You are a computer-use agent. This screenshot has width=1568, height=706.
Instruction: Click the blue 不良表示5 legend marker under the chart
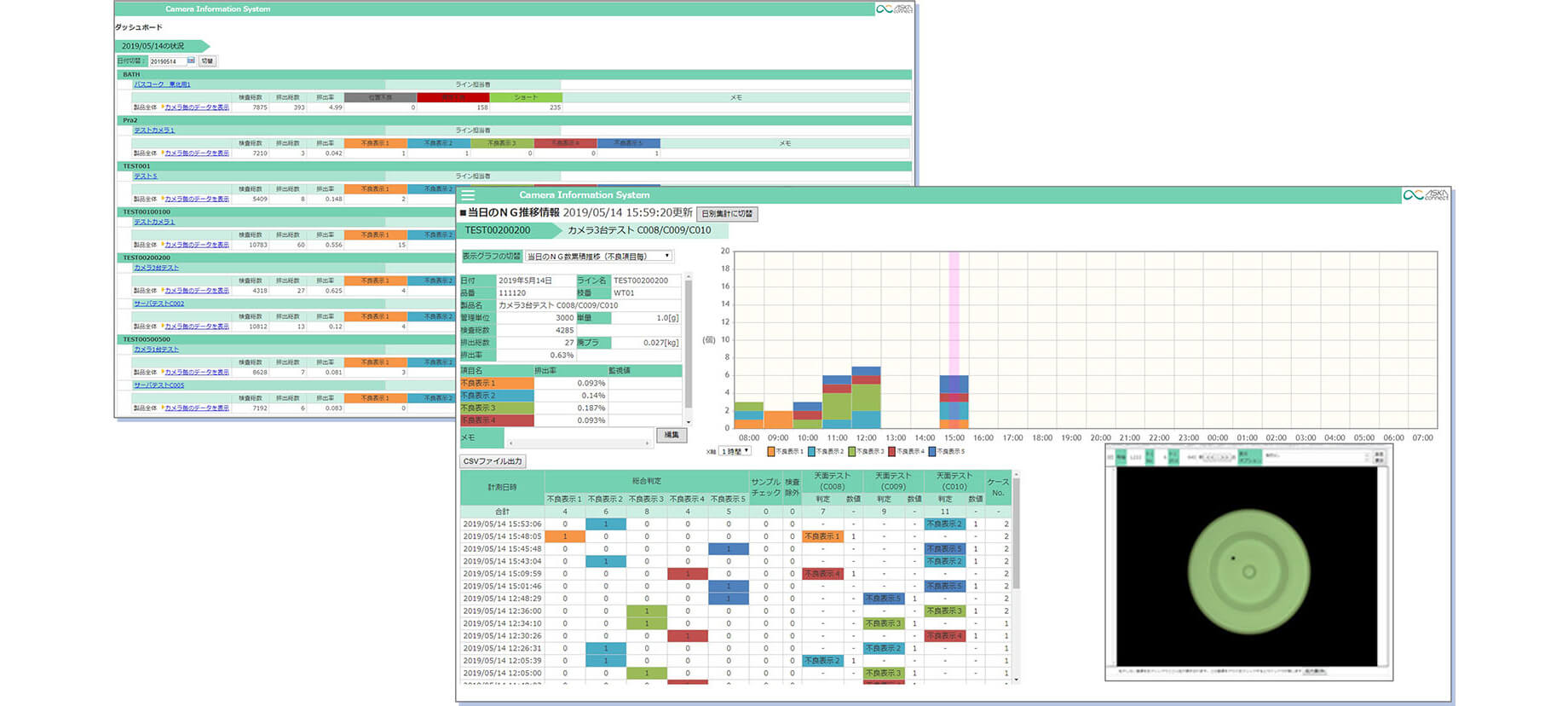pos(932,451)
